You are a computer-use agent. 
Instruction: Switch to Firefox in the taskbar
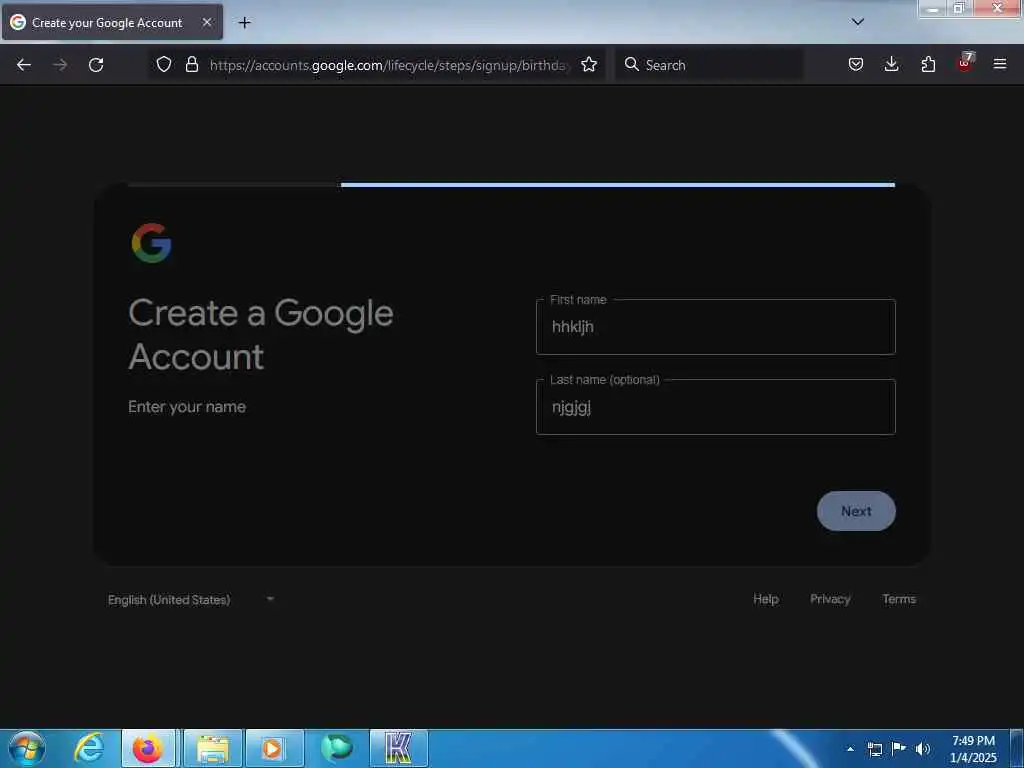tap(148, 748)
